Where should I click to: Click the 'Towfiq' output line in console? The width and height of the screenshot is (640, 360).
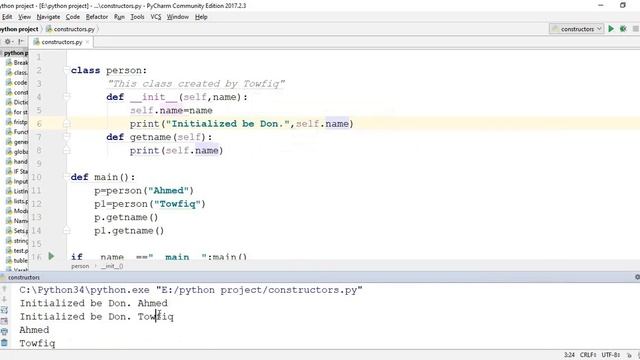pyautogui.click(x=37, y=343)
